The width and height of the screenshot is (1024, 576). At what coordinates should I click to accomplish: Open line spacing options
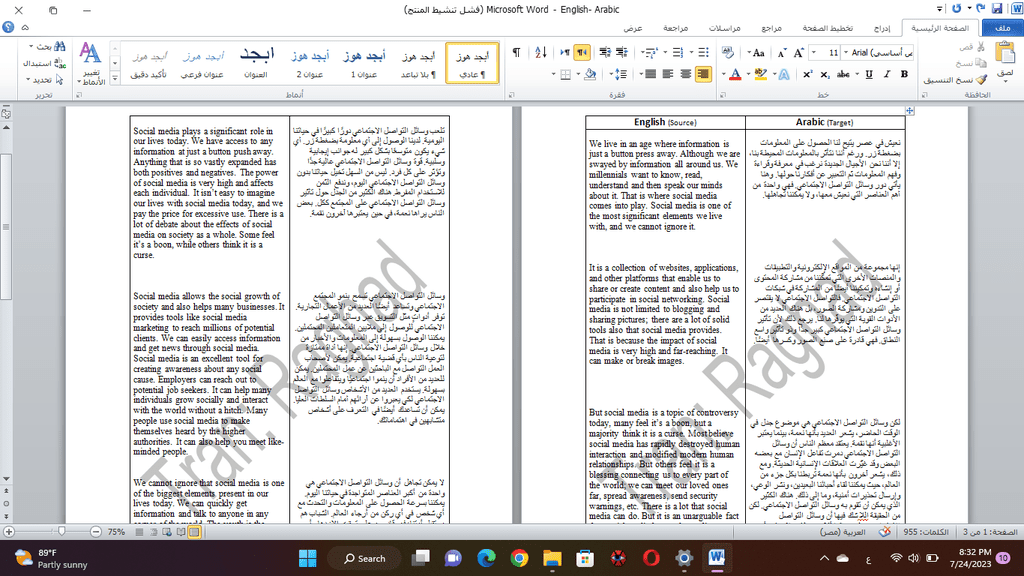click(620, 74)
